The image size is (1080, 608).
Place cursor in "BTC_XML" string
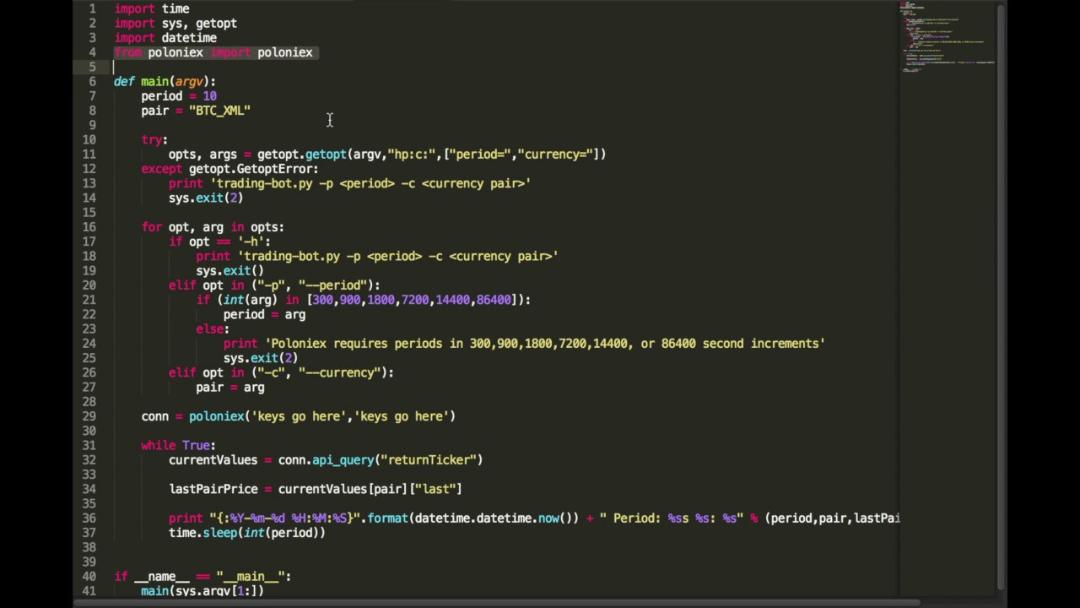[220, 110]
